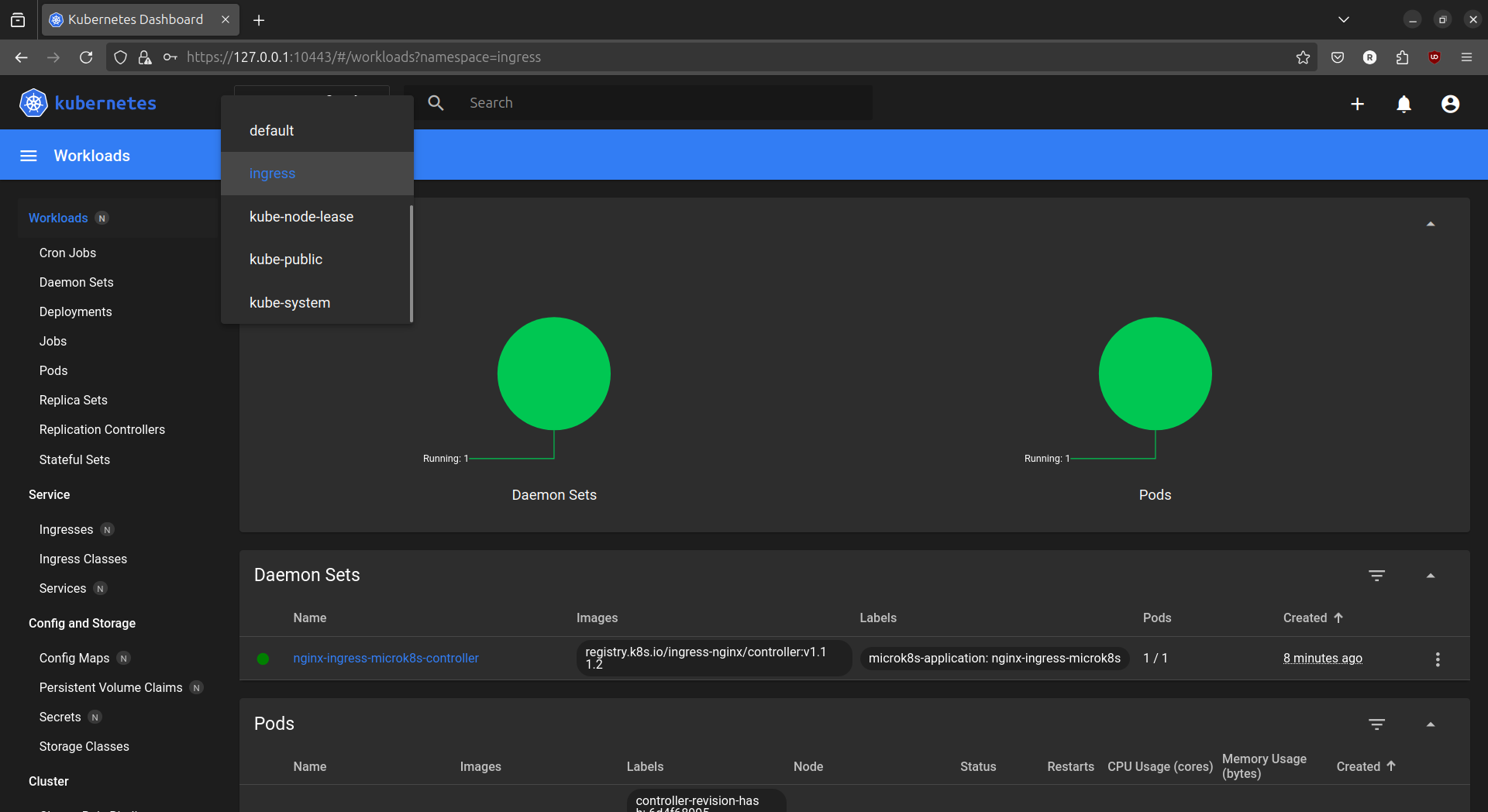Collapse the Workload Status card
Screen dimensions: 1488x812
click(x=1431, y=224)
